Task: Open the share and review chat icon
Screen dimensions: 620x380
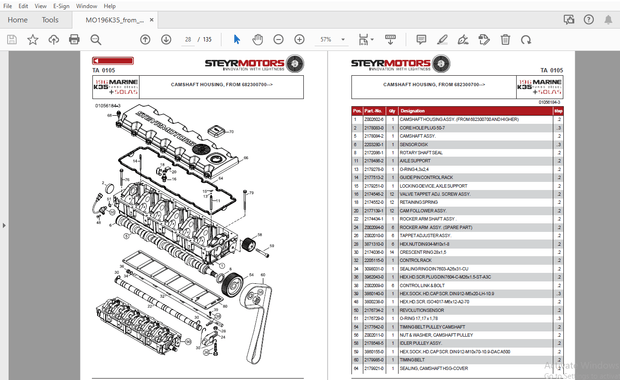Action: pos(569,20)
